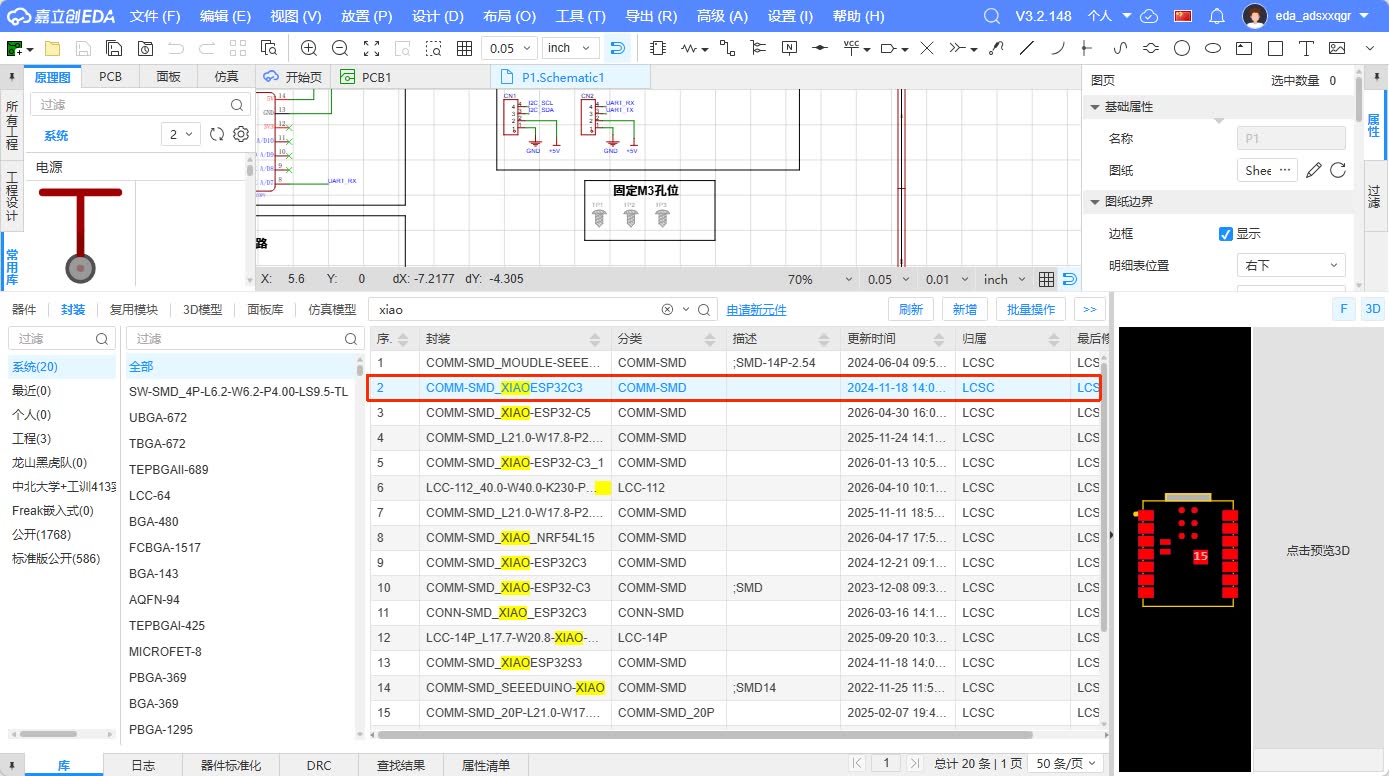This screenshot has height=776, width=1389.
Task: Open the inch unit dropdown in toolbar
Action: 571,48
